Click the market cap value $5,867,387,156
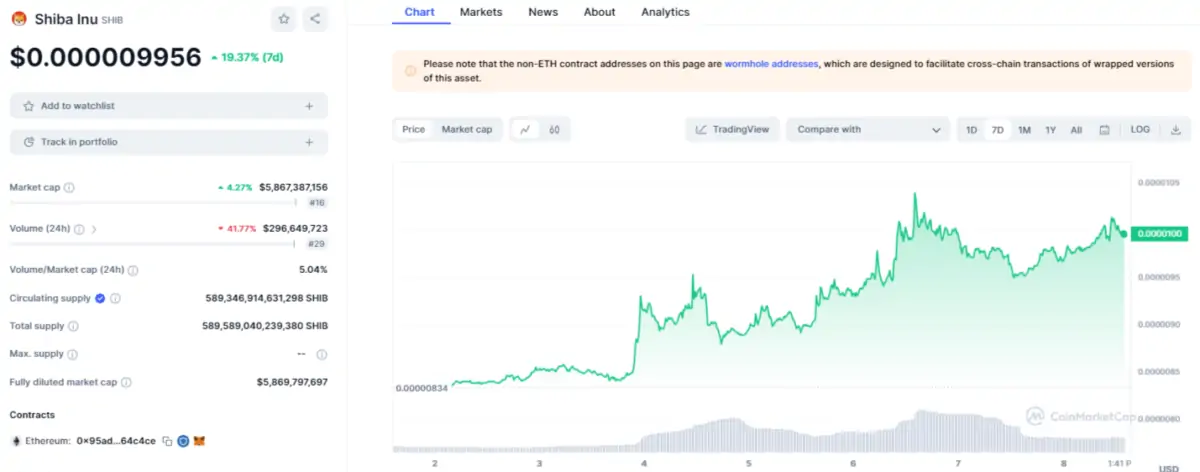This screenshot has width=1200, height=472. 293,187
